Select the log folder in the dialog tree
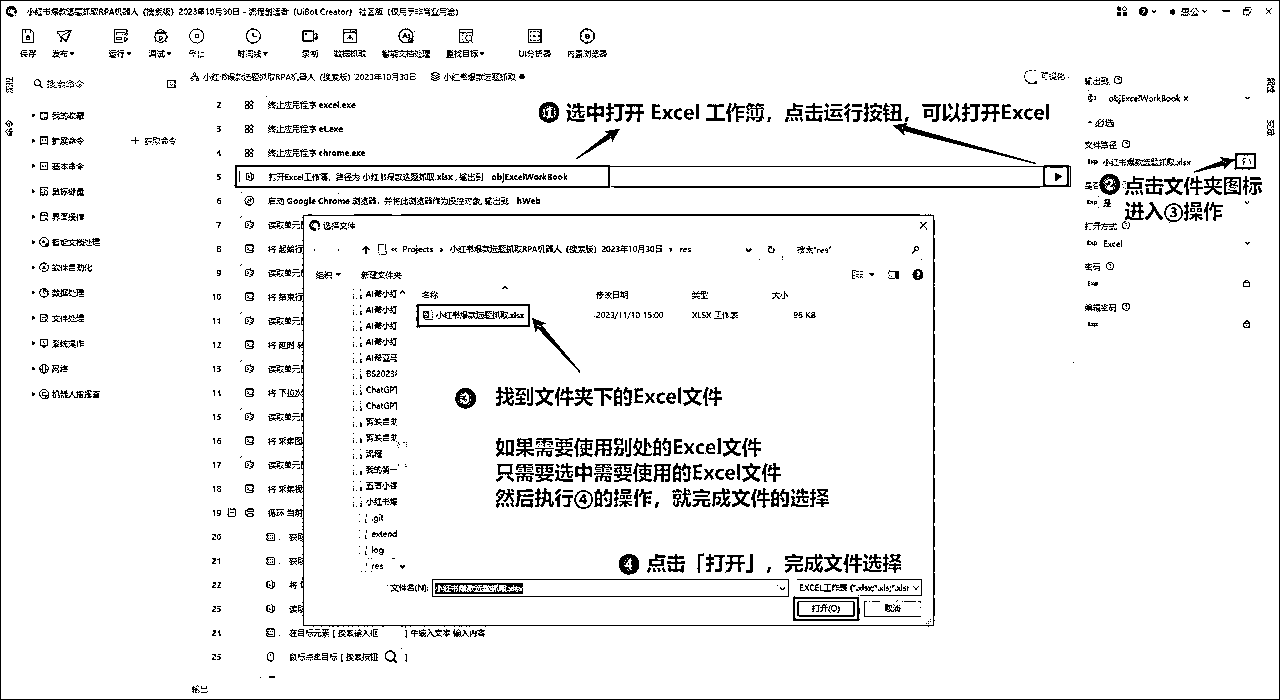Image resolution: width=1280 pixels, height=700 pixels. (x=377, y=550)
